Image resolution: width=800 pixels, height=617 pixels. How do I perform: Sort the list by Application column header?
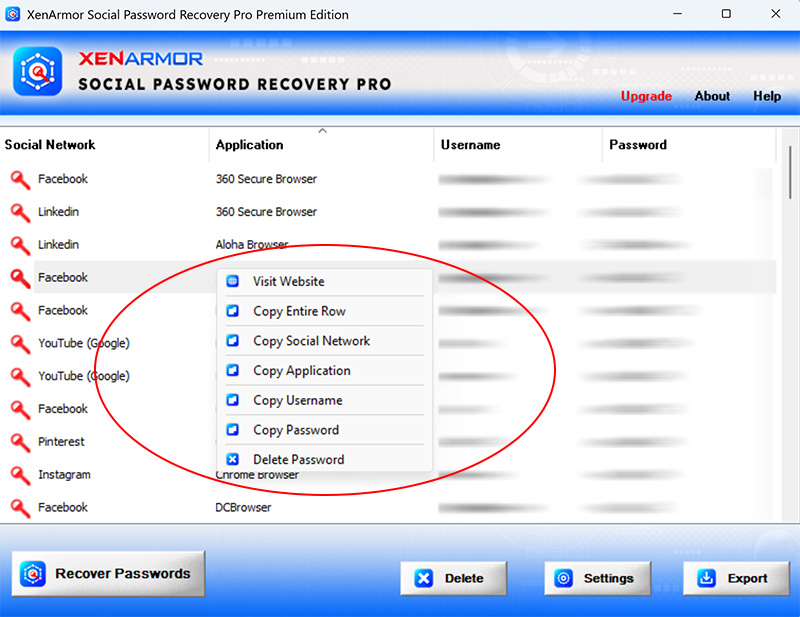(321, 145)
